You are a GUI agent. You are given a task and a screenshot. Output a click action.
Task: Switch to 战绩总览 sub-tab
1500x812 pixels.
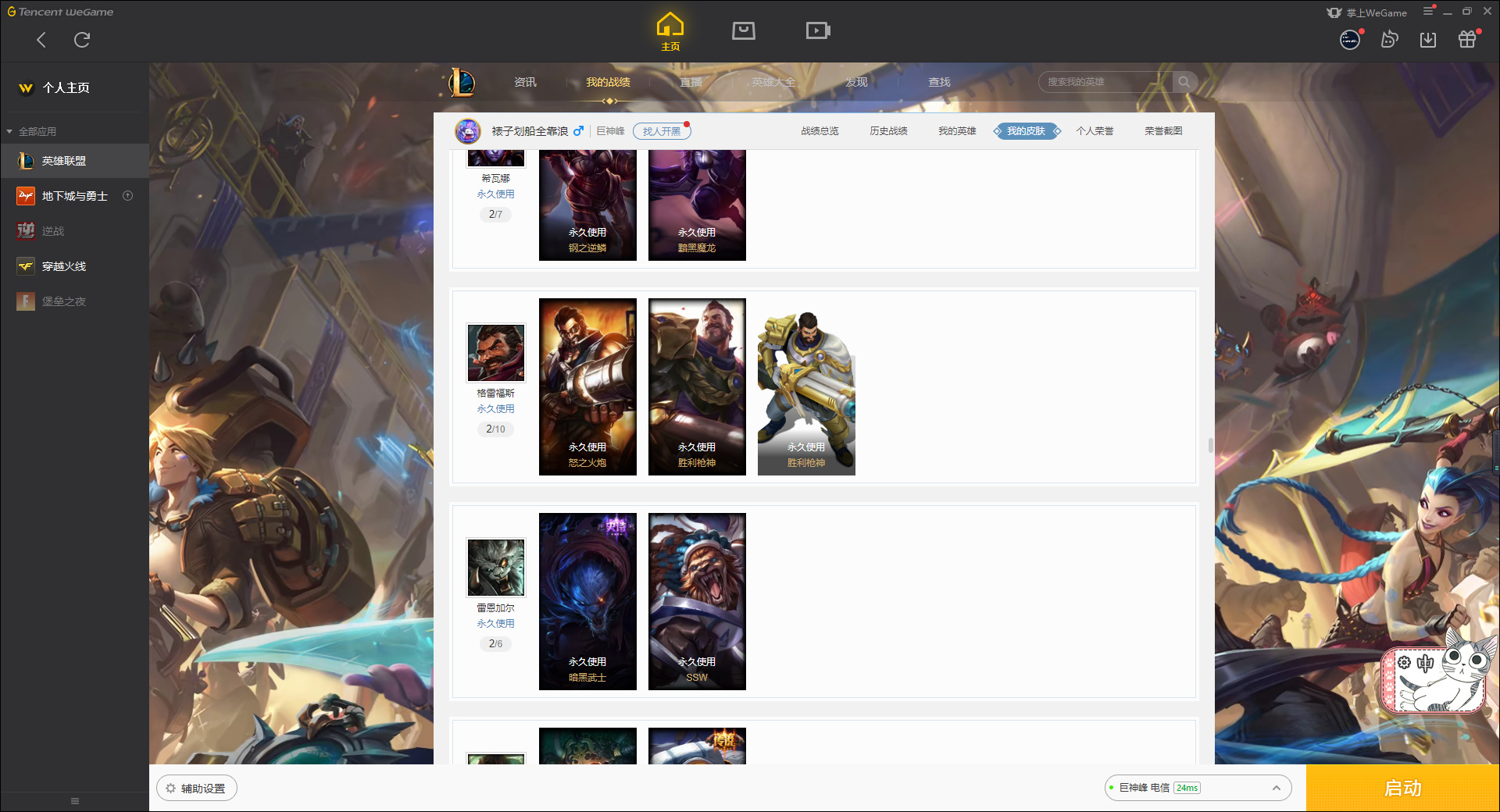[820, 131]
